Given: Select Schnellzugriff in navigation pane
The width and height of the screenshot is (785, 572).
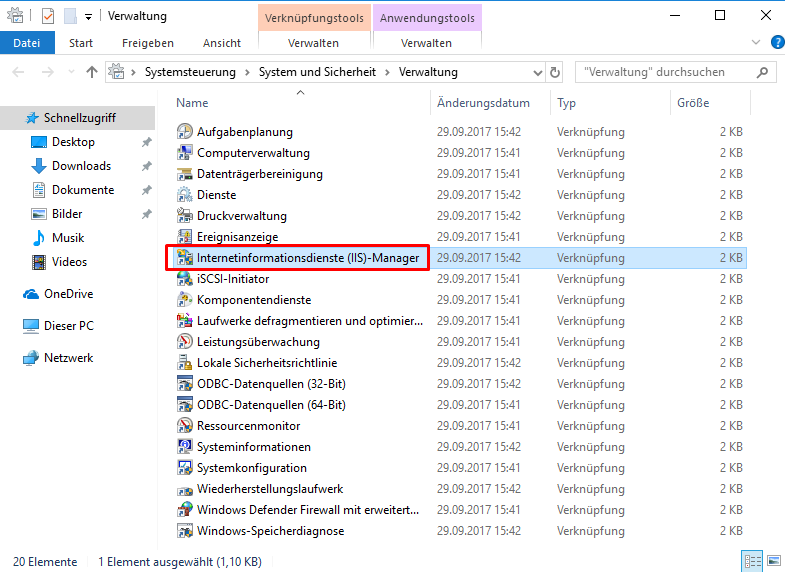Looking at the screenshot, I should (78, 118).
